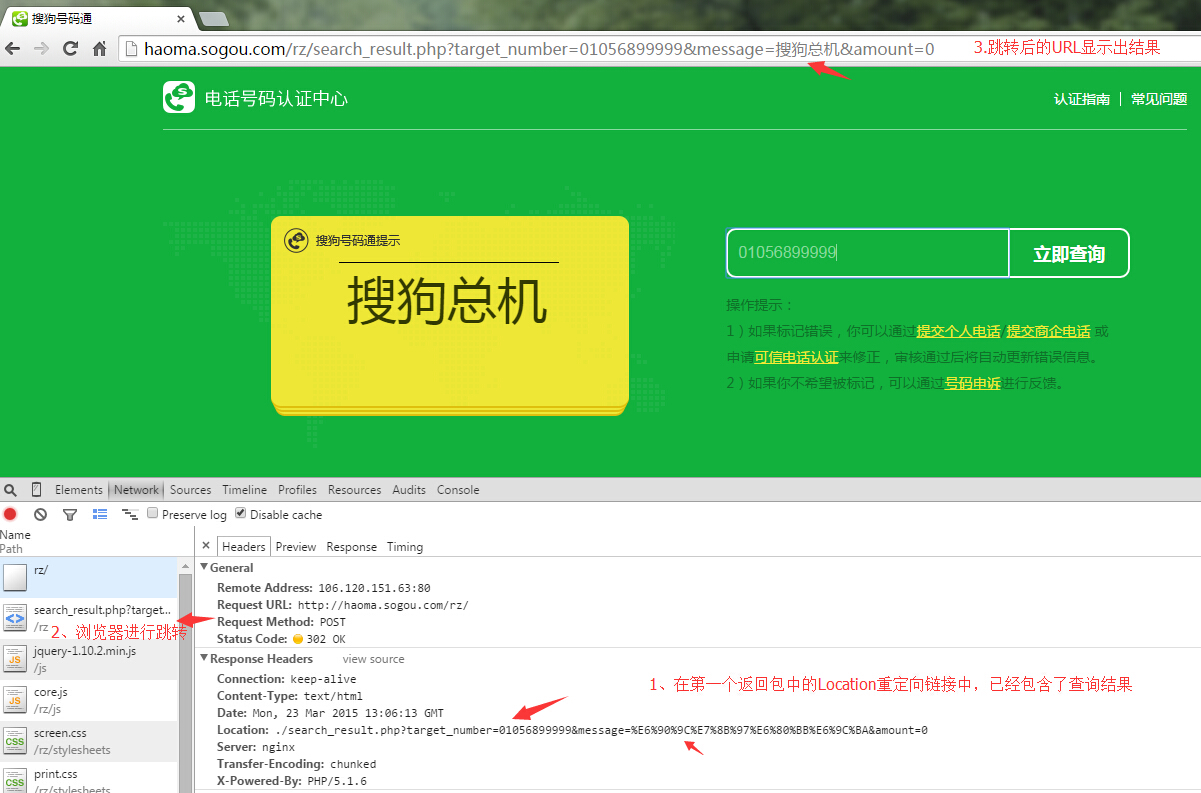Click the browser address bar URL
The image size is (1201, 793).
539,48
